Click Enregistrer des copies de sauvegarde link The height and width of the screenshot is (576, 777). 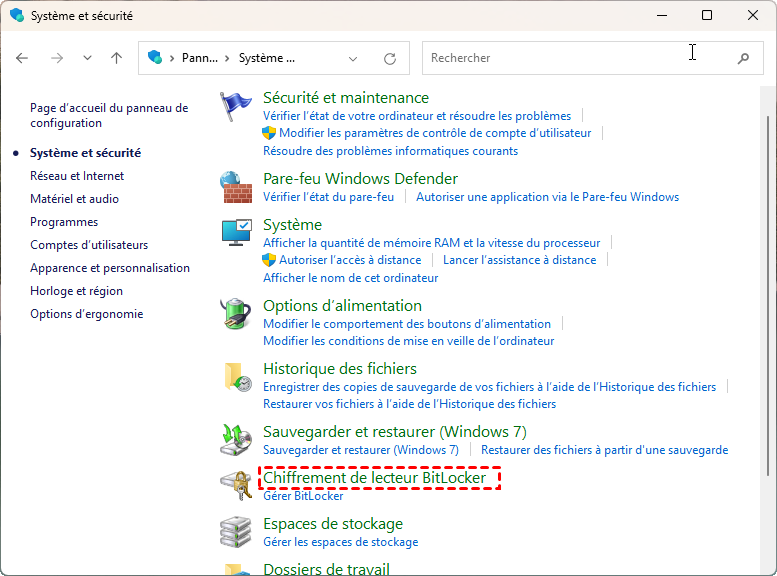pyautogui.click(x=489, y=387)
